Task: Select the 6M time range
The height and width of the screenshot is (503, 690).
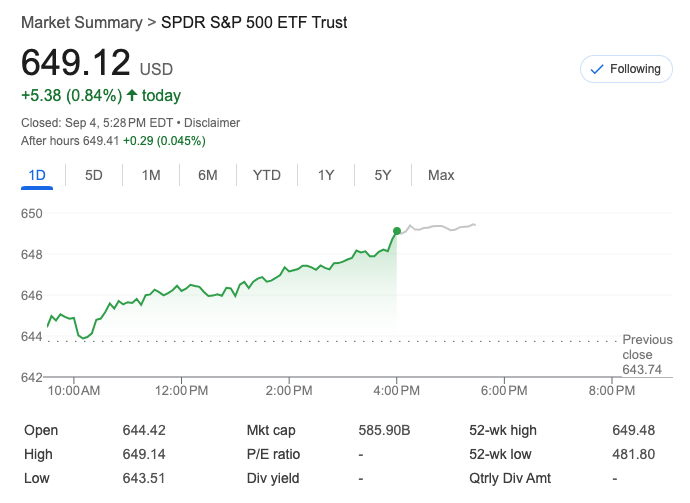Action: 208,175
